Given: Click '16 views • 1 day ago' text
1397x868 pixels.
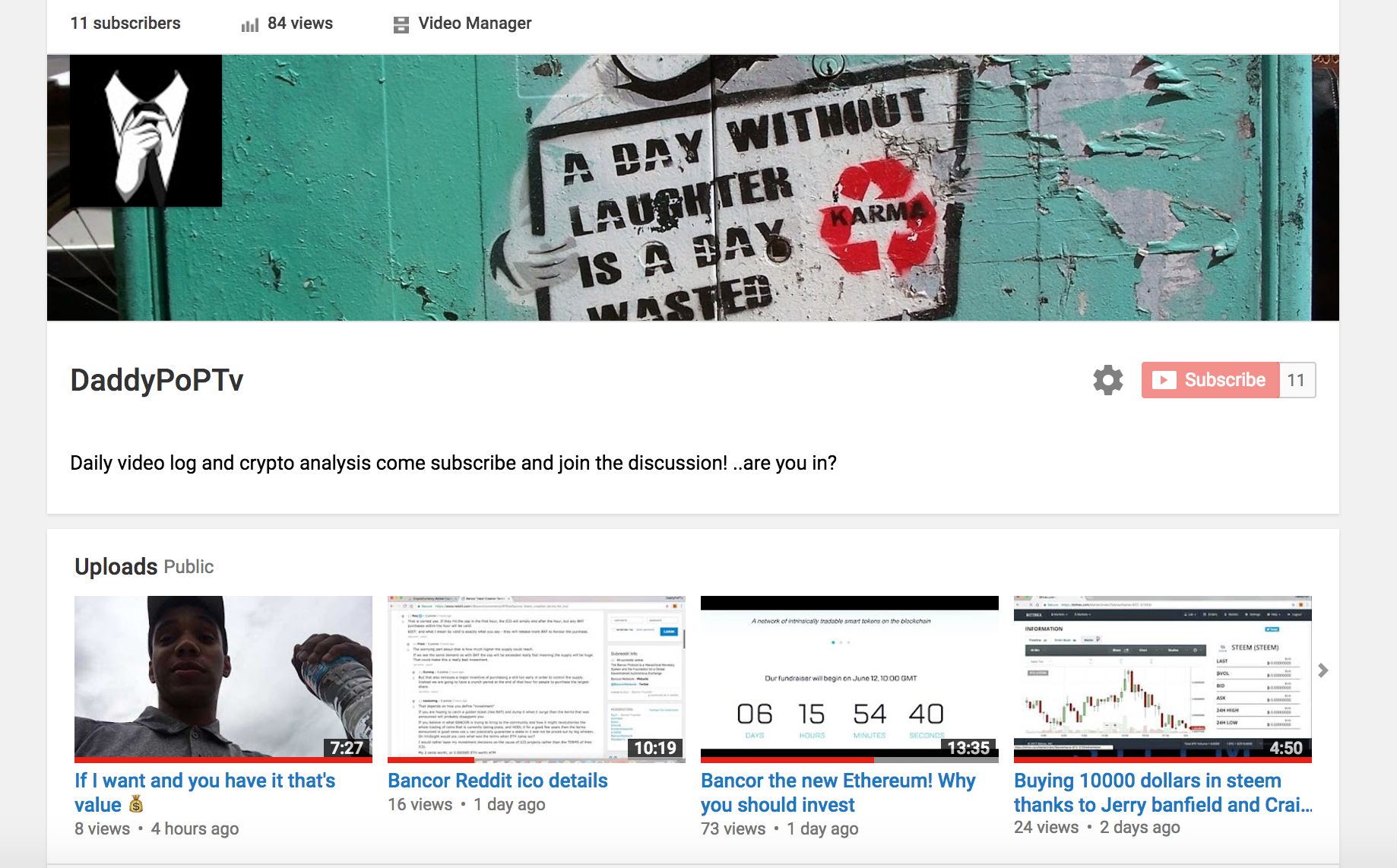Looking at the screenshot, I should [x=467, y=804].
